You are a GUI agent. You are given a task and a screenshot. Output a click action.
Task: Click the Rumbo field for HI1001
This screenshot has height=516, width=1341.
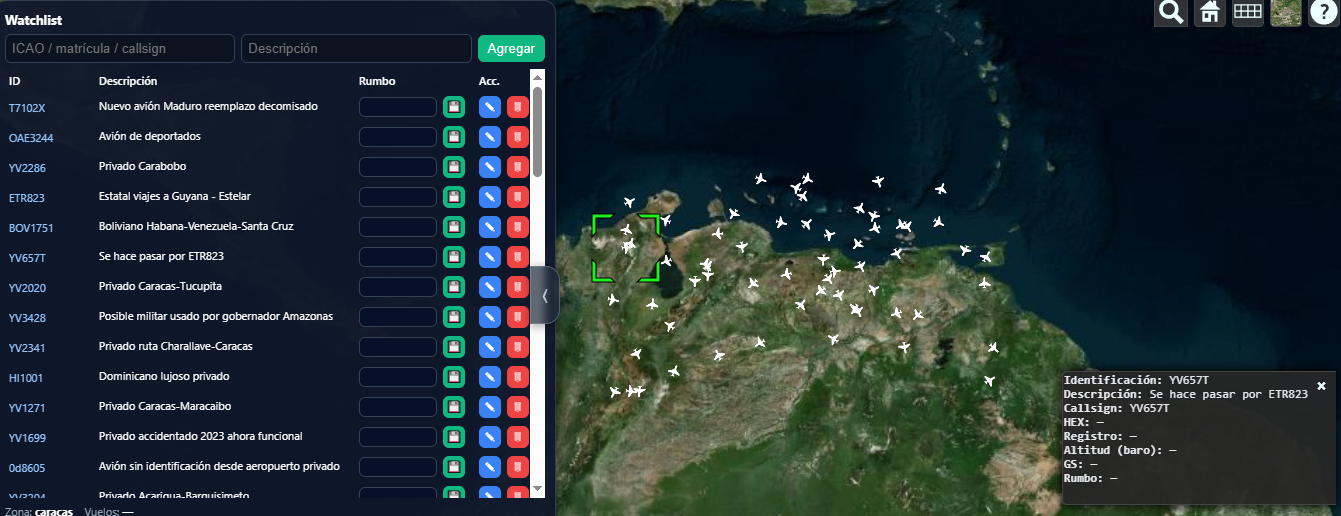[398, 377]
